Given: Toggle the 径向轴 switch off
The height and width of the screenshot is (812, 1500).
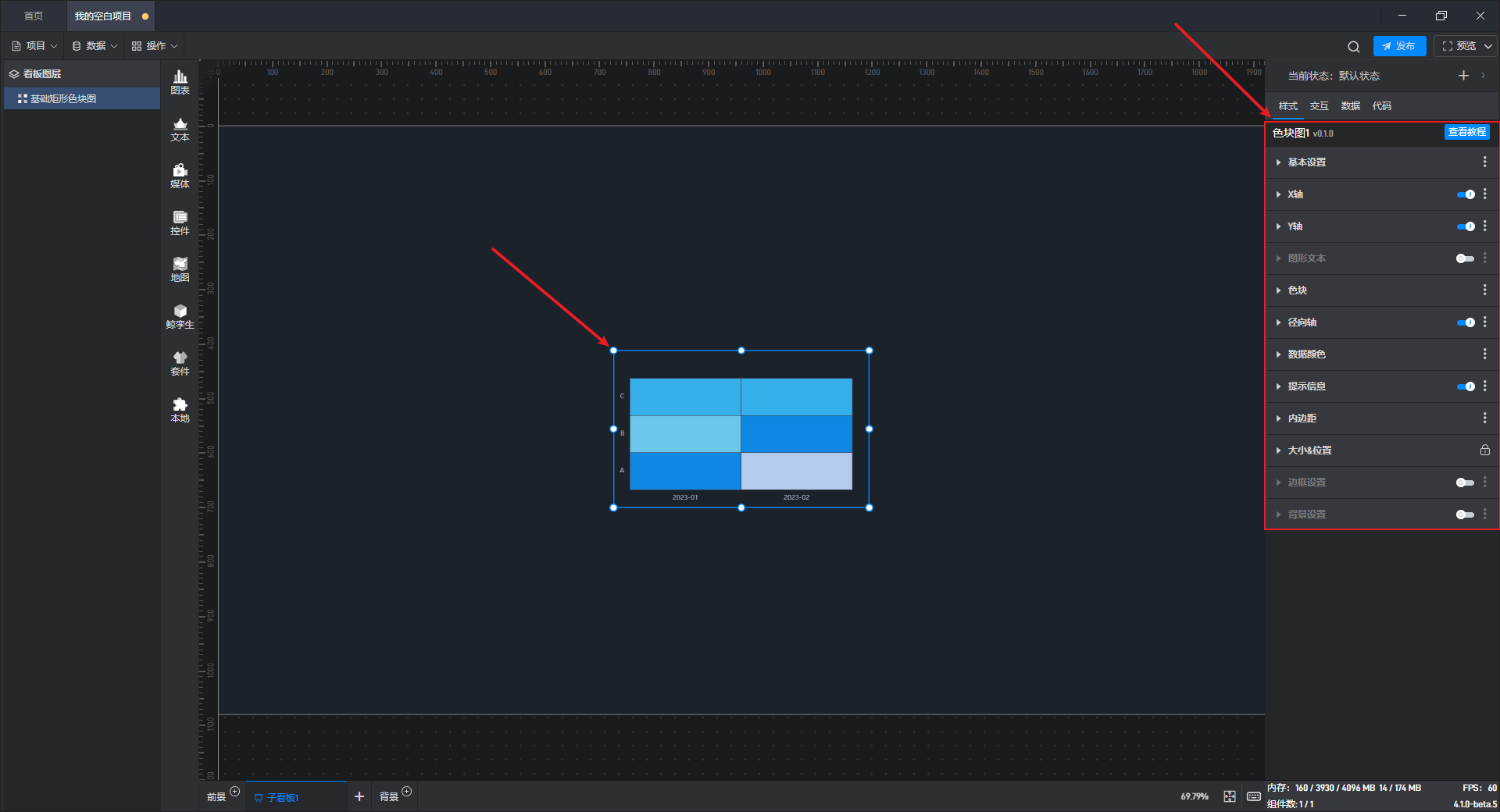Looking at the screenshot, I should (1466, 322).
